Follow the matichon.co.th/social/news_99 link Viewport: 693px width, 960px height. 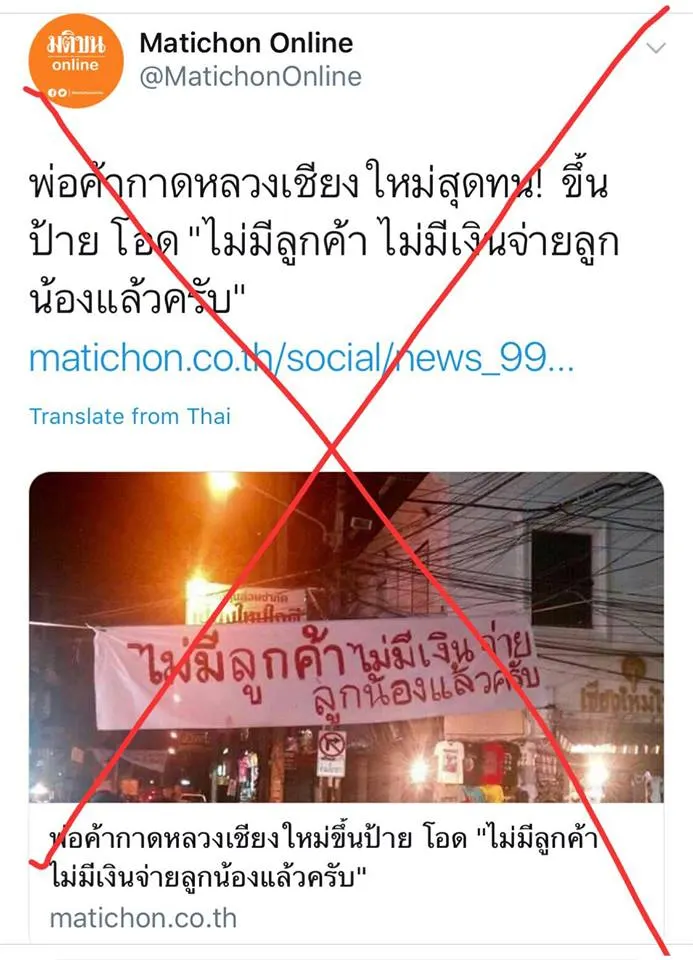click(x=301, y=358)
